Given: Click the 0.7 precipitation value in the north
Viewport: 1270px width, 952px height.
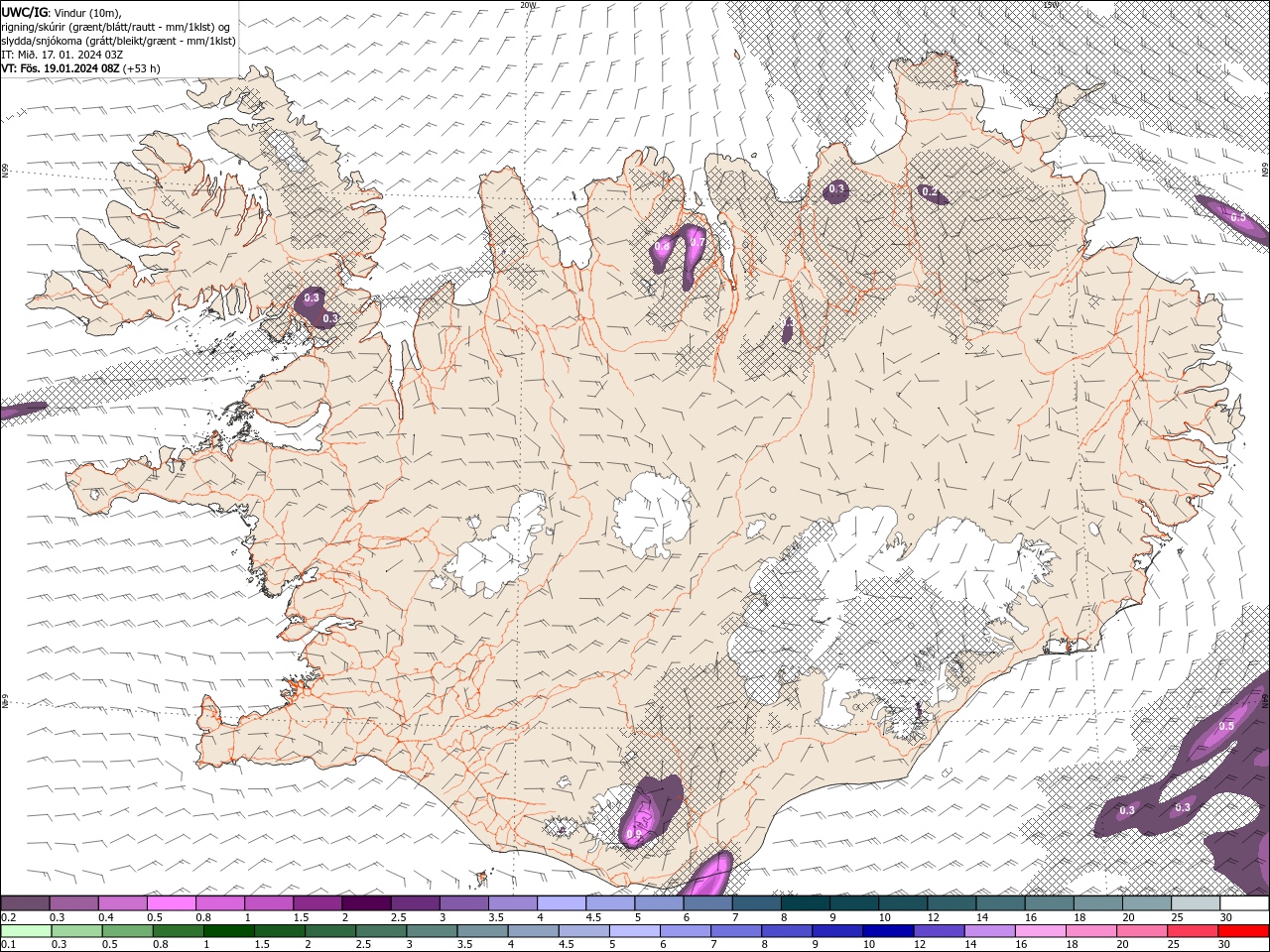Looking at the screenshot, I should (697, 242).
